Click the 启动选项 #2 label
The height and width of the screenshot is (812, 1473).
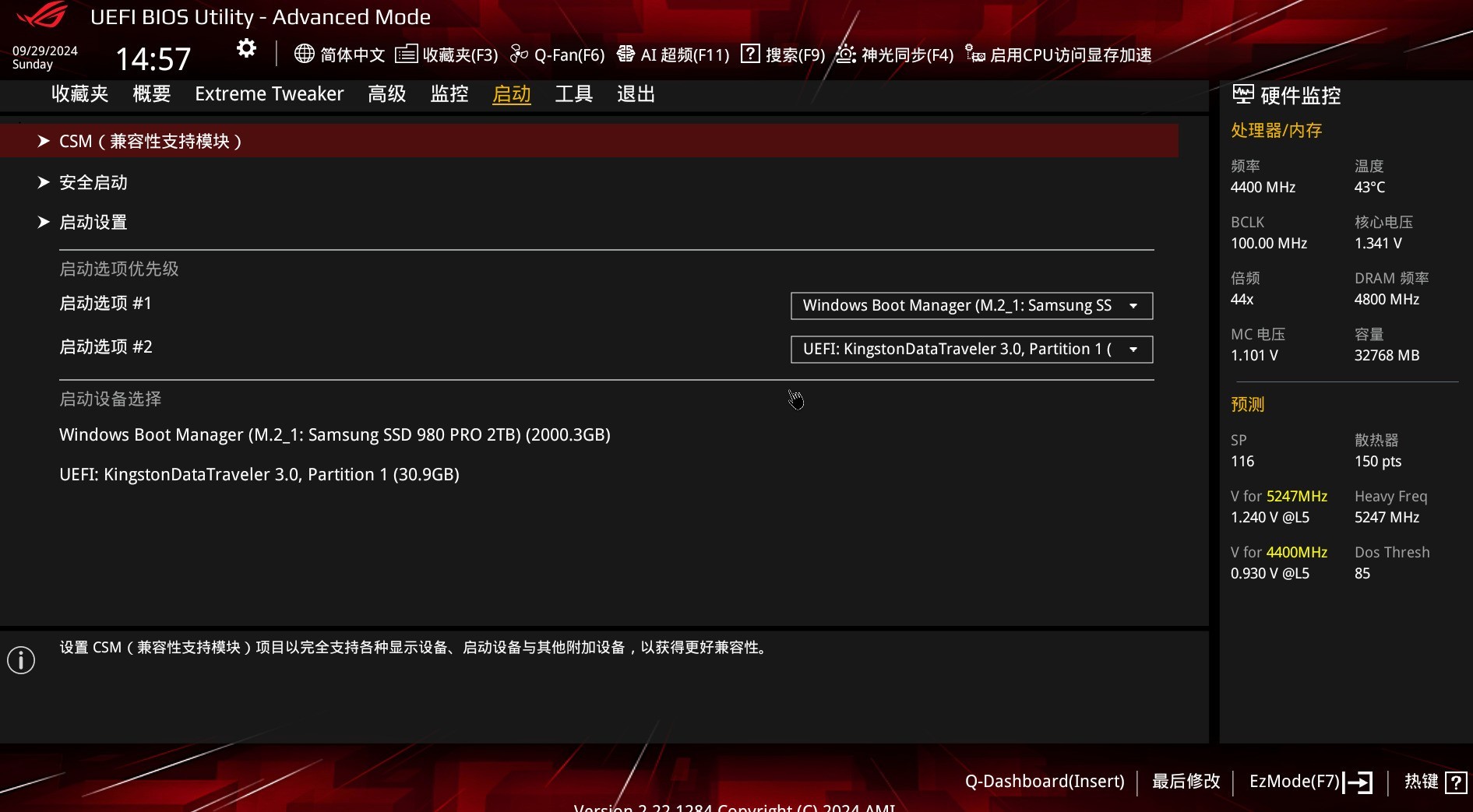click(106, 346)
